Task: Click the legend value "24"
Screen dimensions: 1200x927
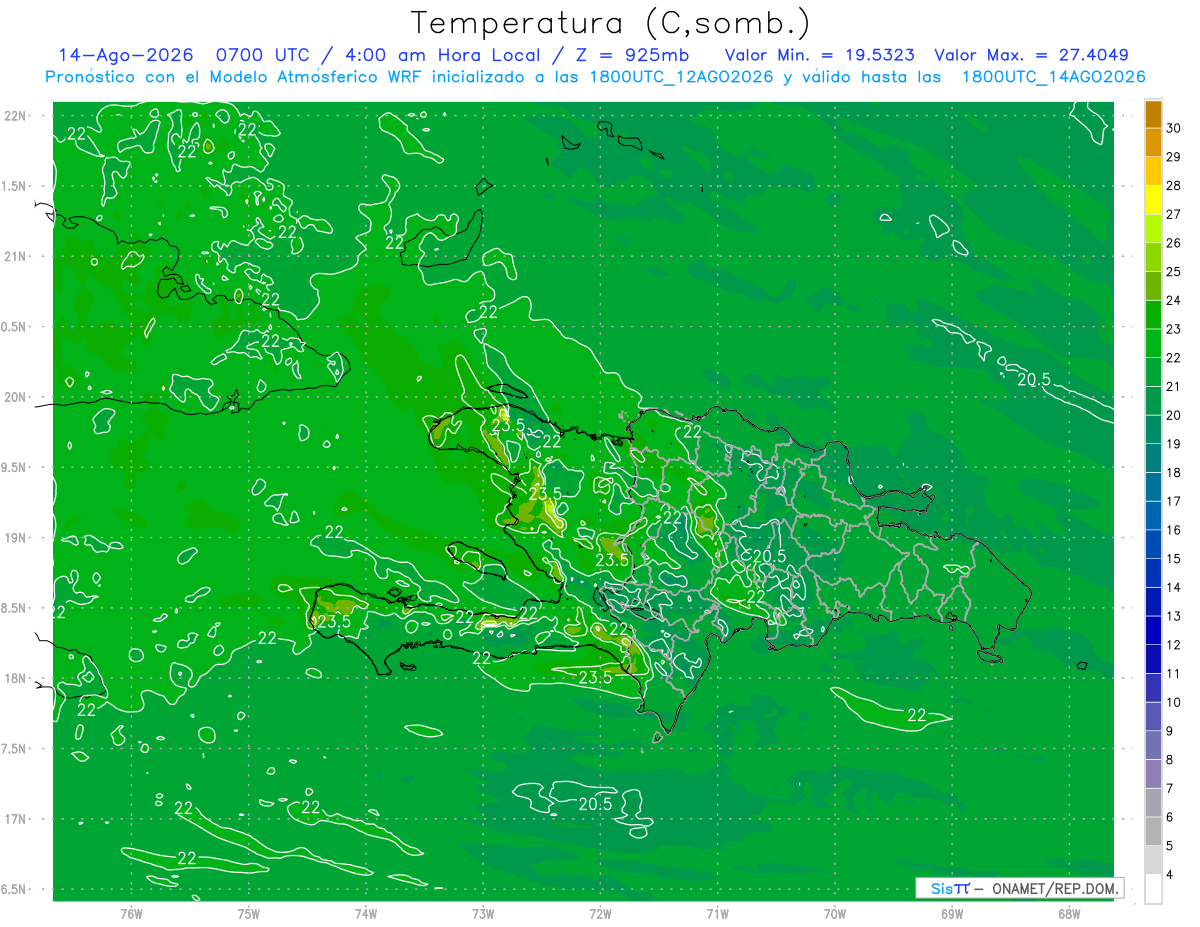Action: pyautogui.click(x=1175, y=300)
